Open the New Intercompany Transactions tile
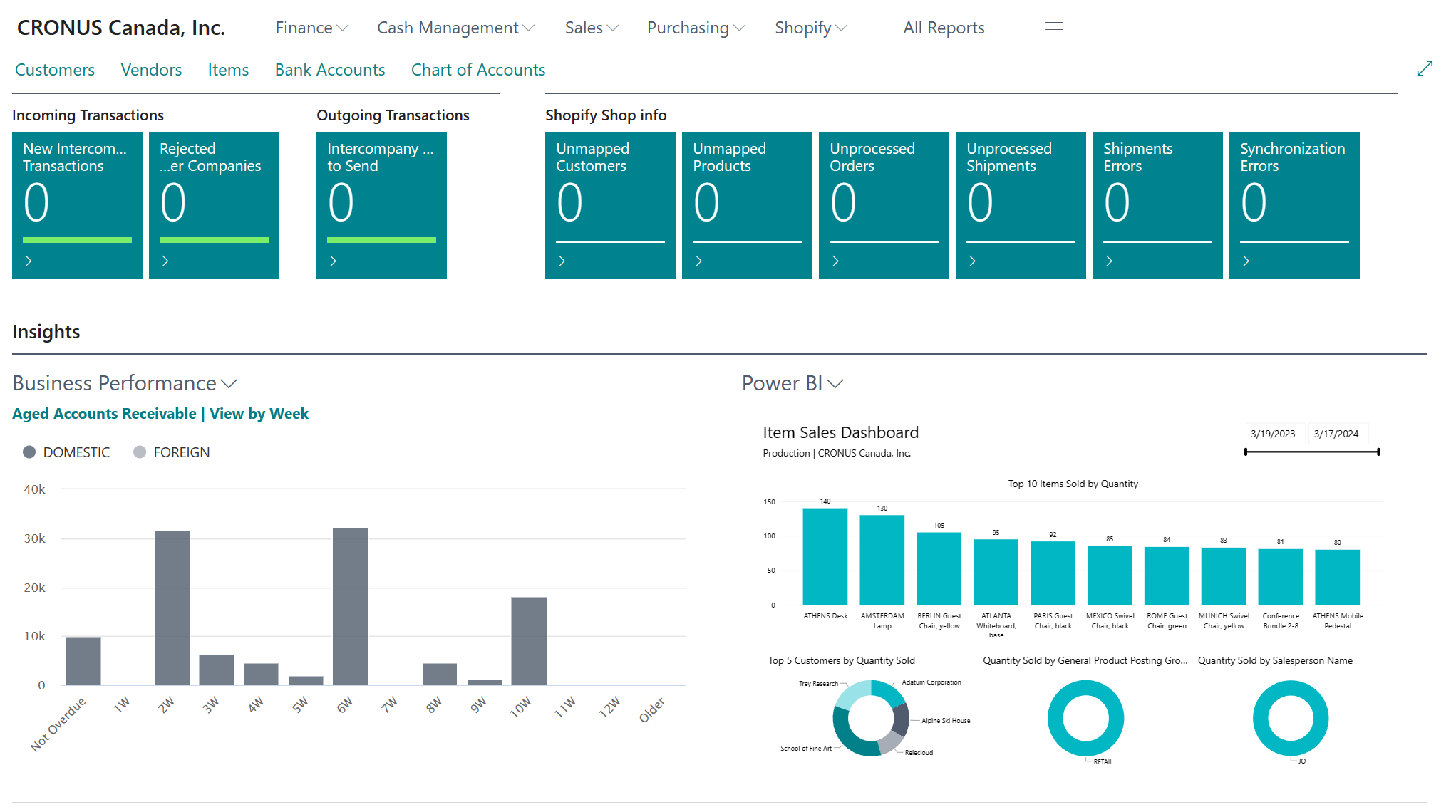This screenshot has width=1456, height=812. 77,205
